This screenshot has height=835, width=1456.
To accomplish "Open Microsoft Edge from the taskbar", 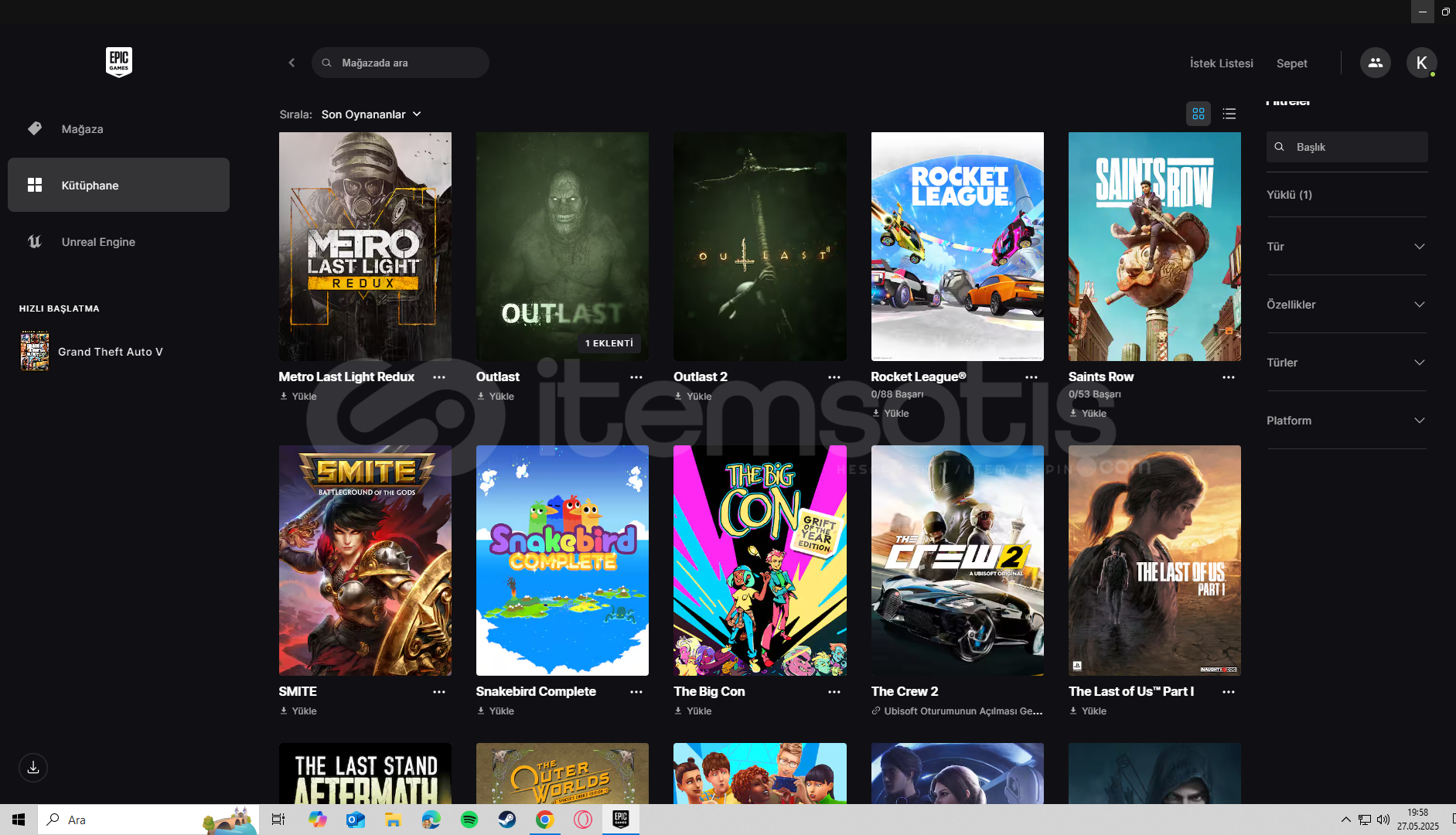I will point(431,820).
